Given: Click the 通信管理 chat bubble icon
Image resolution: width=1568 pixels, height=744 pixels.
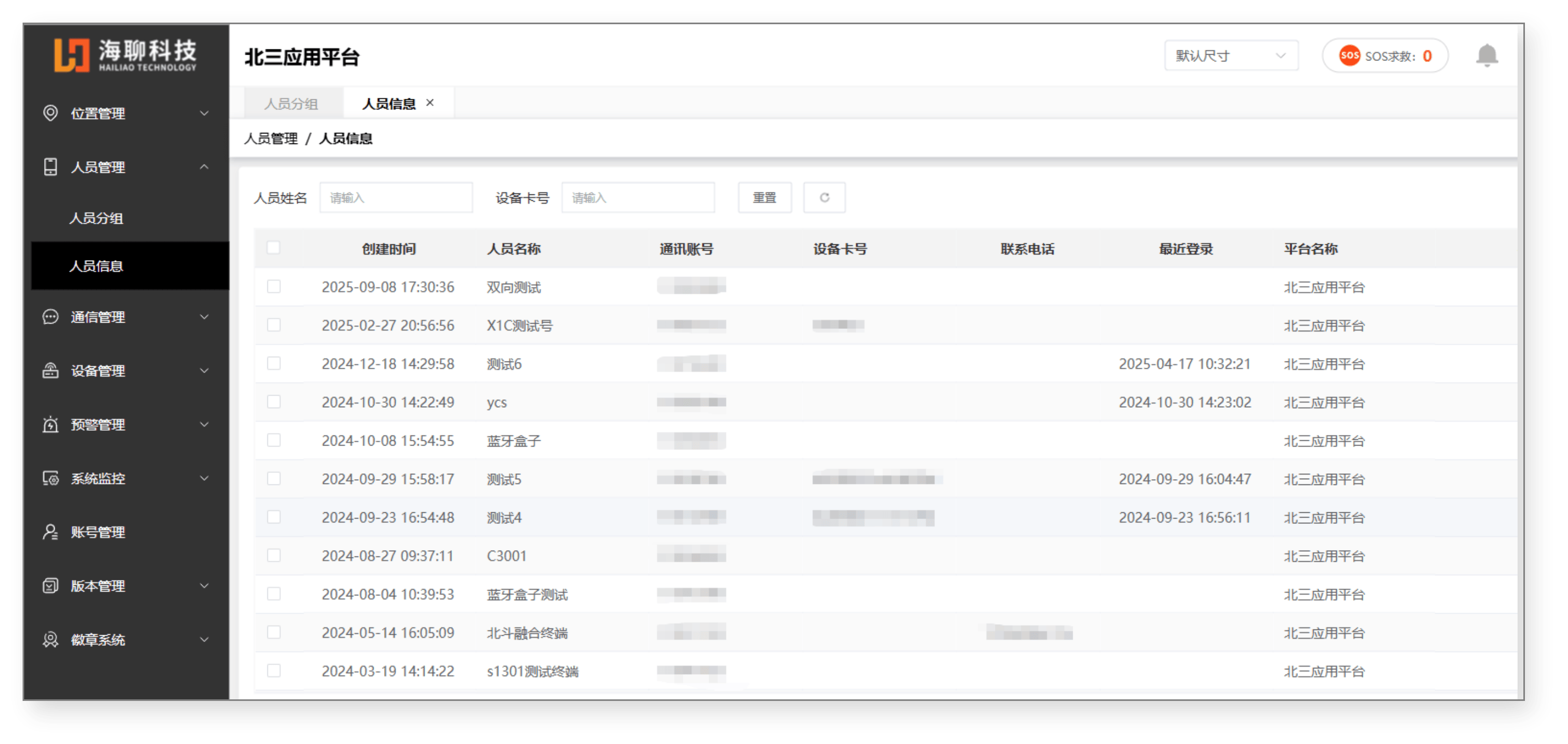Looking at the screenshot, I should coord(50,317).
